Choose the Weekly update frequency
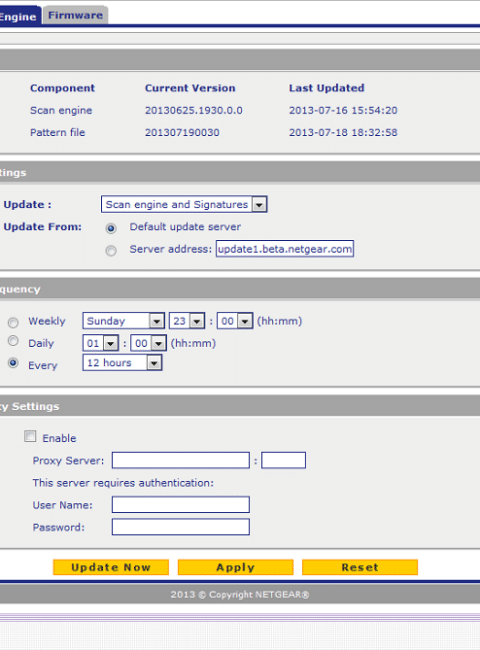The image size is (480, 650). pos(13,322)
